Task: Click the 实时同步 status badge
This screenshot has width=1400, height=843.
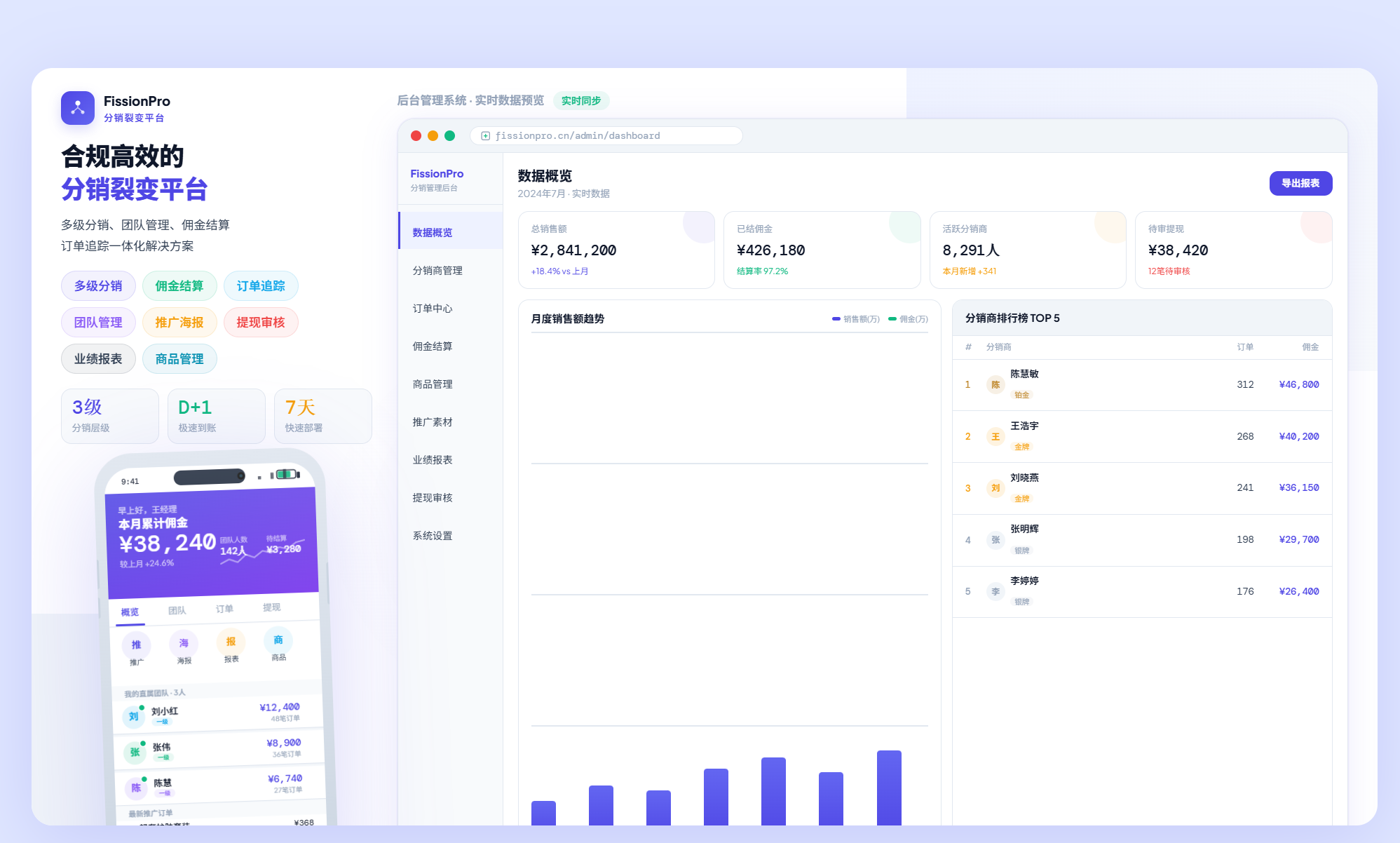Action: [x=581, y=100]
